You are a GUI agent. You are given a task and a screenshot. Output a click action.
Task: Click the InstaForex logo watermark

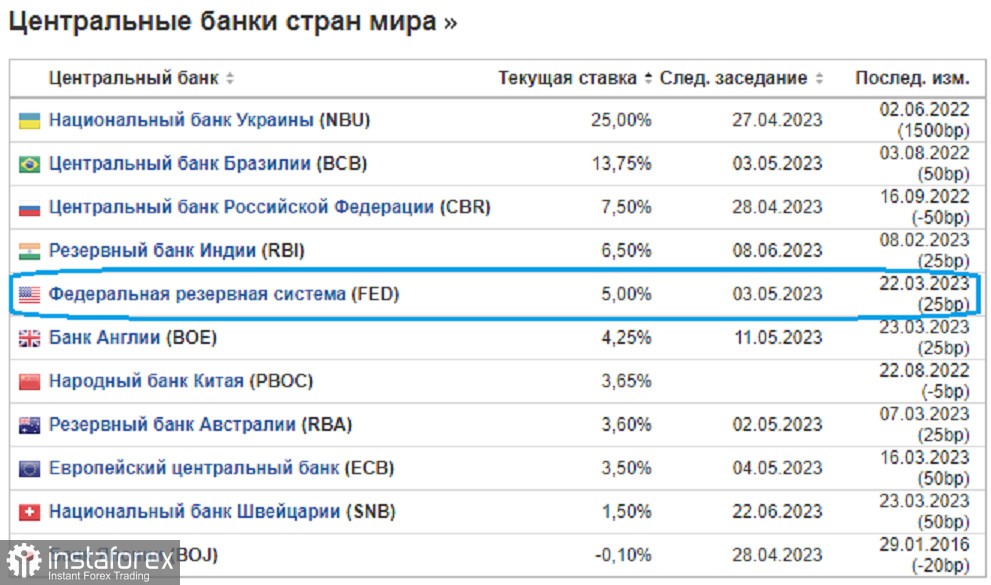click(88, 562)
